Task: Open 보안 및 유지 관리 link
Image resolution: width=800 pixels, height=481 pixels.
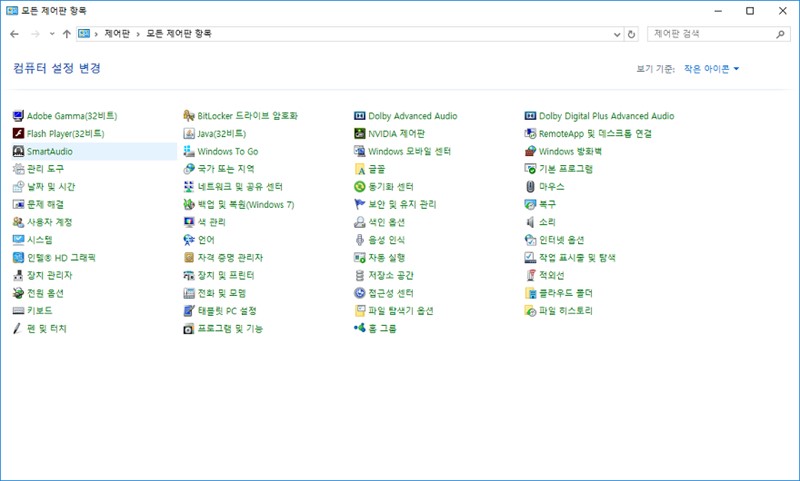Action: (x=403, y=205)
